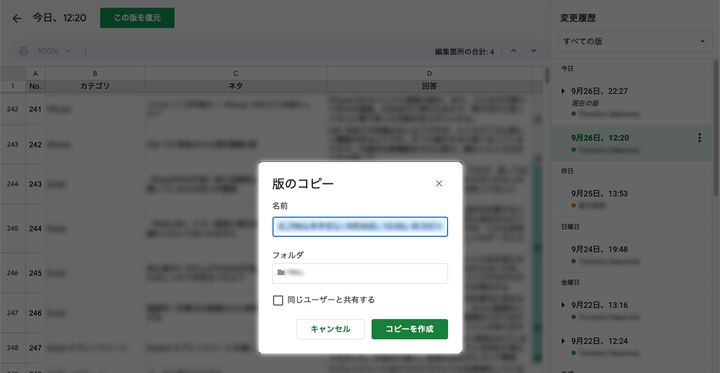Image resolution: width=720 pixels, height=373 pixels.
Task: Select column D header
Action: click(429, 73)
